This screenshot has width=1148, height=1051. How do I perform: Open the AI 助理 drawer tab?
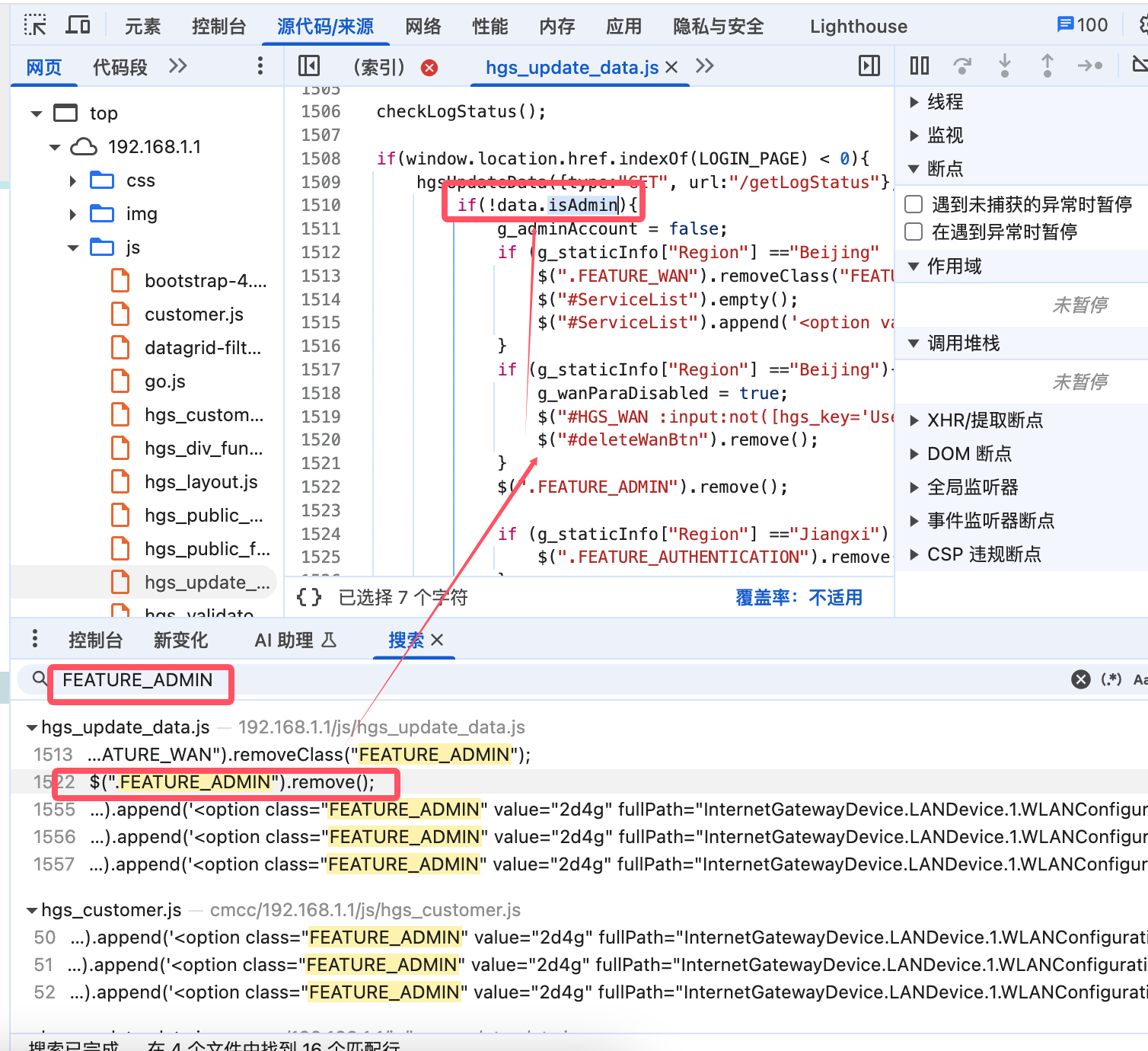click(295, 640)
